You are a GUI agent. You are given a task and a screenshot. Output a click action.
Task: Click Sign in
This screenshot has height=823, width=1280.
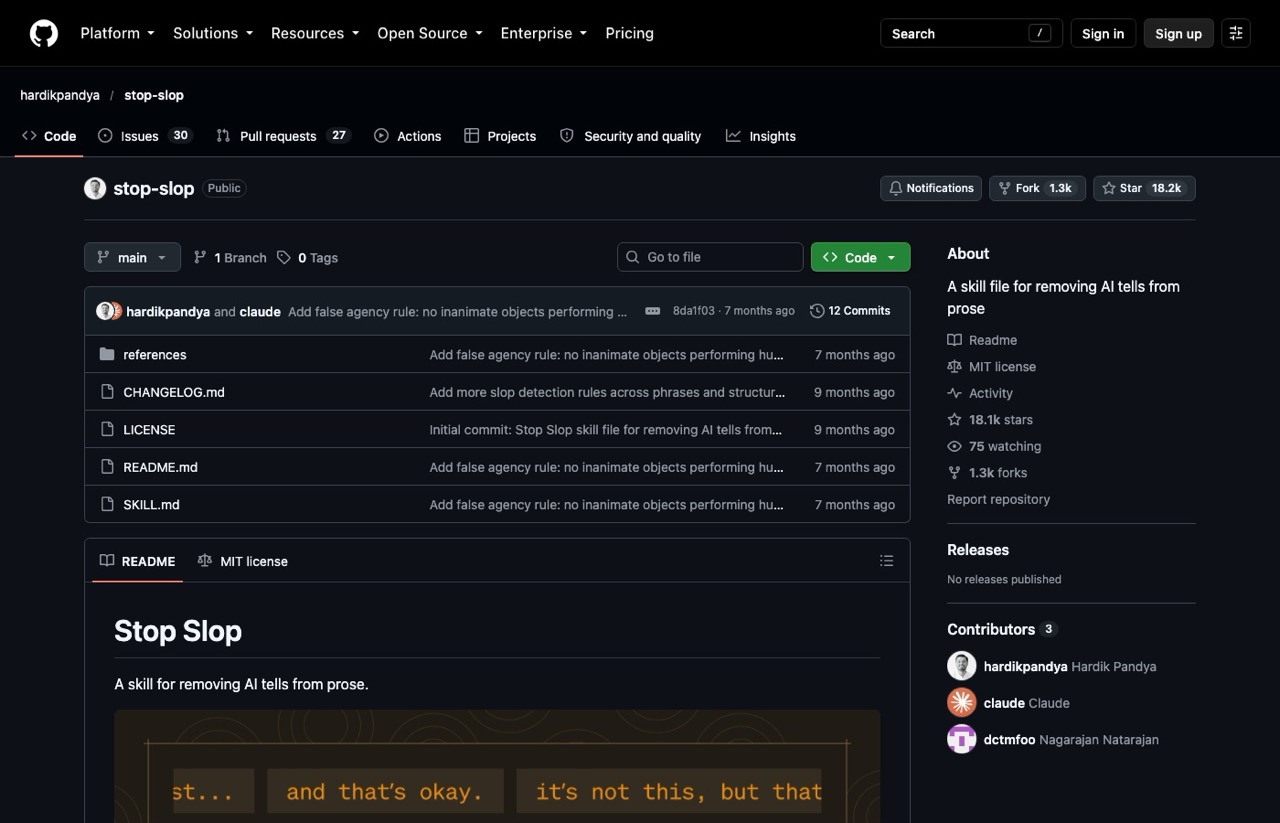coord(1103,33)
